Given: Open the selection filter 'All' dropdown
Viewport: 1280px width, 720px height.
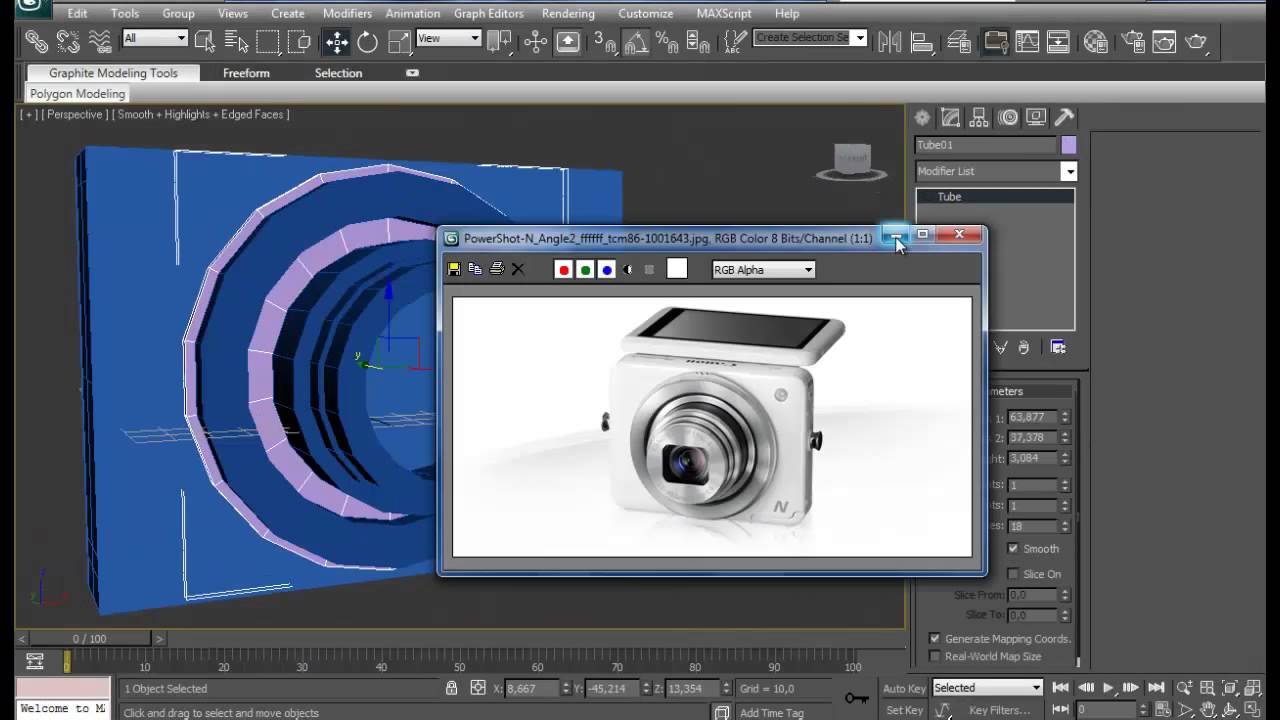Looking at the screenshot, I should coord(155,38).
